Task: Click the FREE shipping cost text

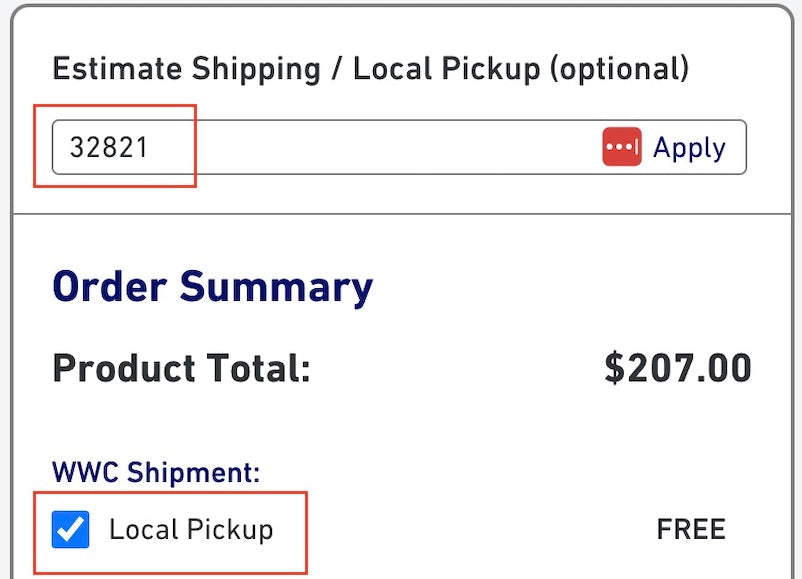Action: click(x=690, y=529)
